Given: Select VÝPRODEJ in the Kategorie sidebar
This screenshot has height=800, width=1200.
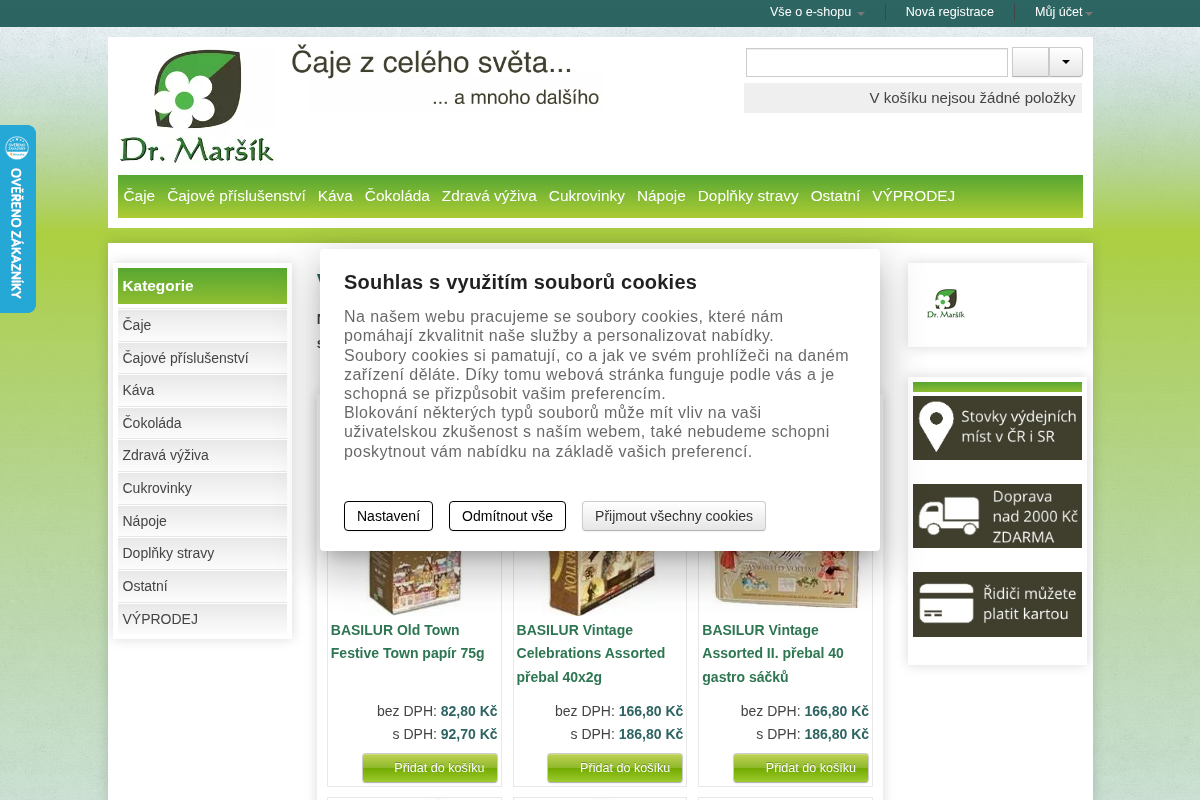Looking at the screenshot, I should pos(202,619).
